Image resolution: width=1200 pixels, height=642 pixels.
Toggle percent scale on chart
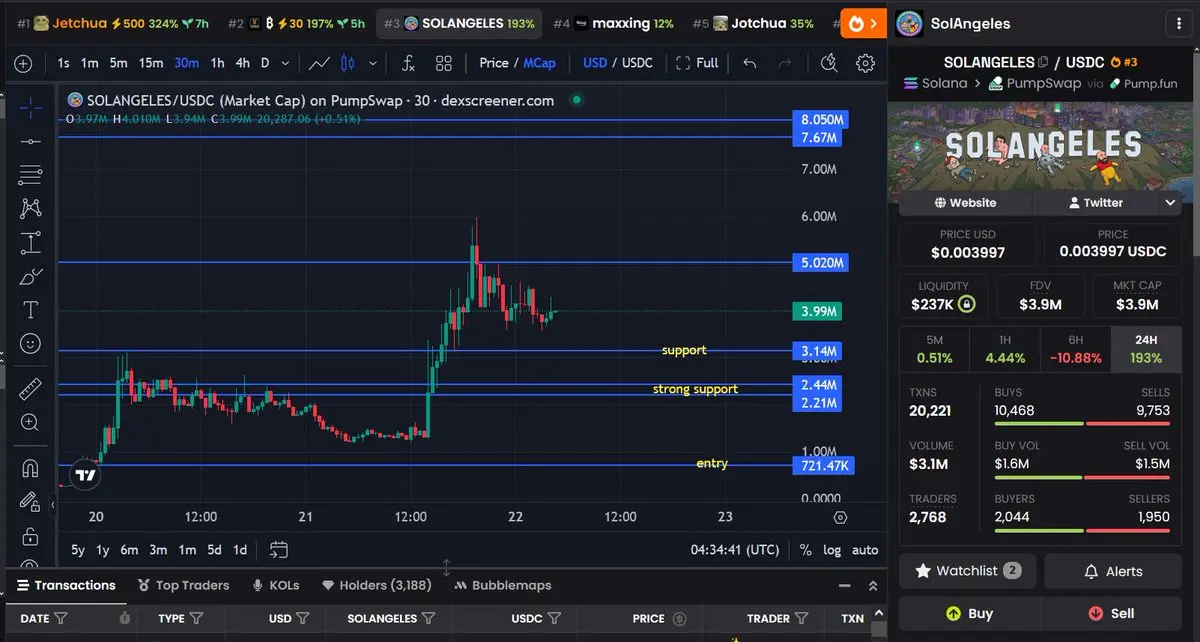806,550
